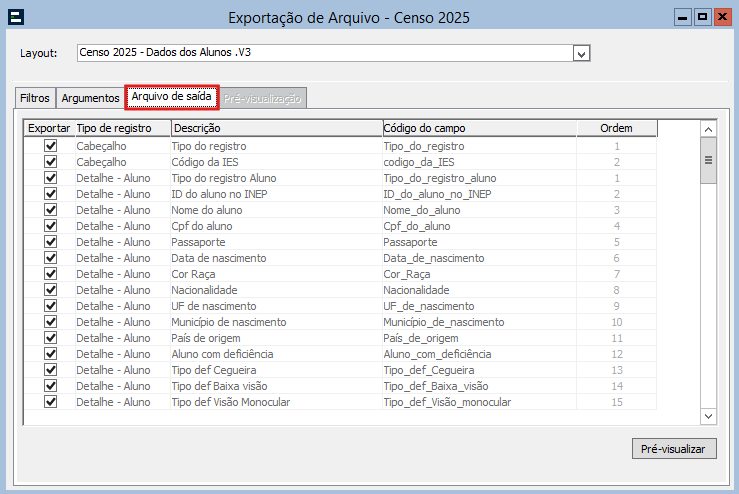Viewport: 739px width, 494px height.
Task: Maximize the Exportação de Arquivo window
Action: point(702,17)
